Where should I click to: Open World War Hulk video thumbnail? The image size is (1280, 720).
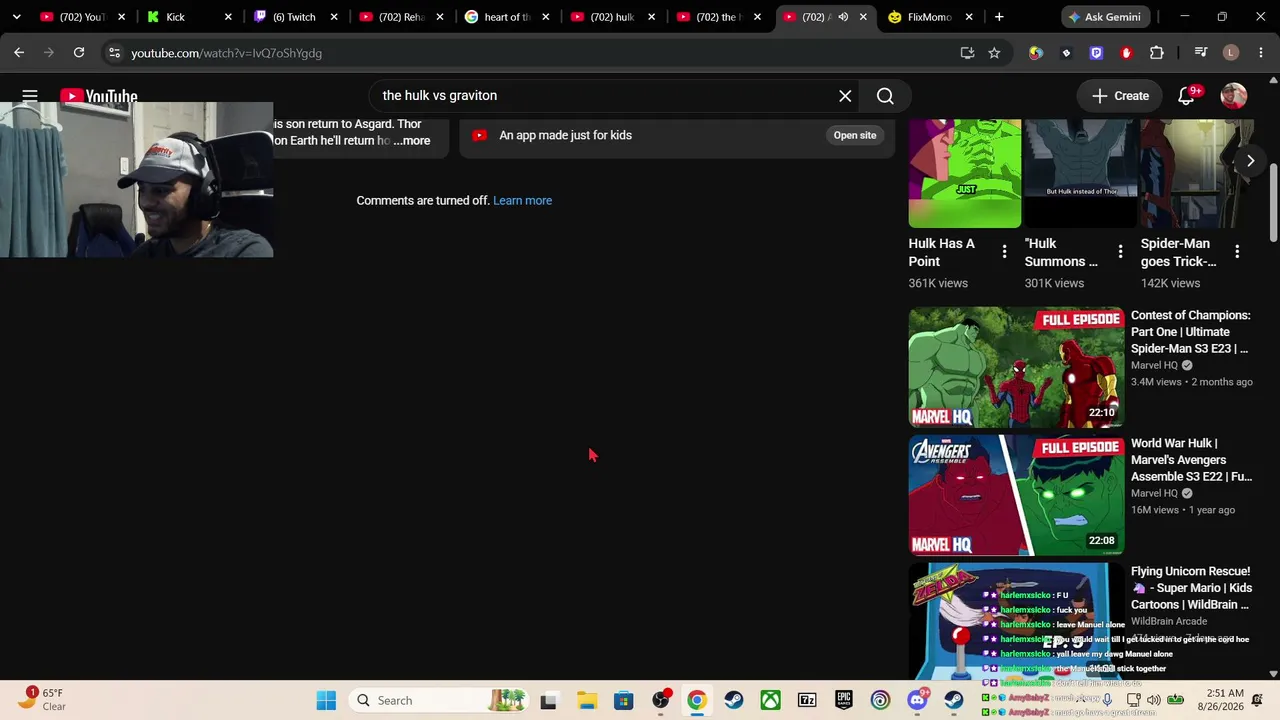coord(1016,495)
